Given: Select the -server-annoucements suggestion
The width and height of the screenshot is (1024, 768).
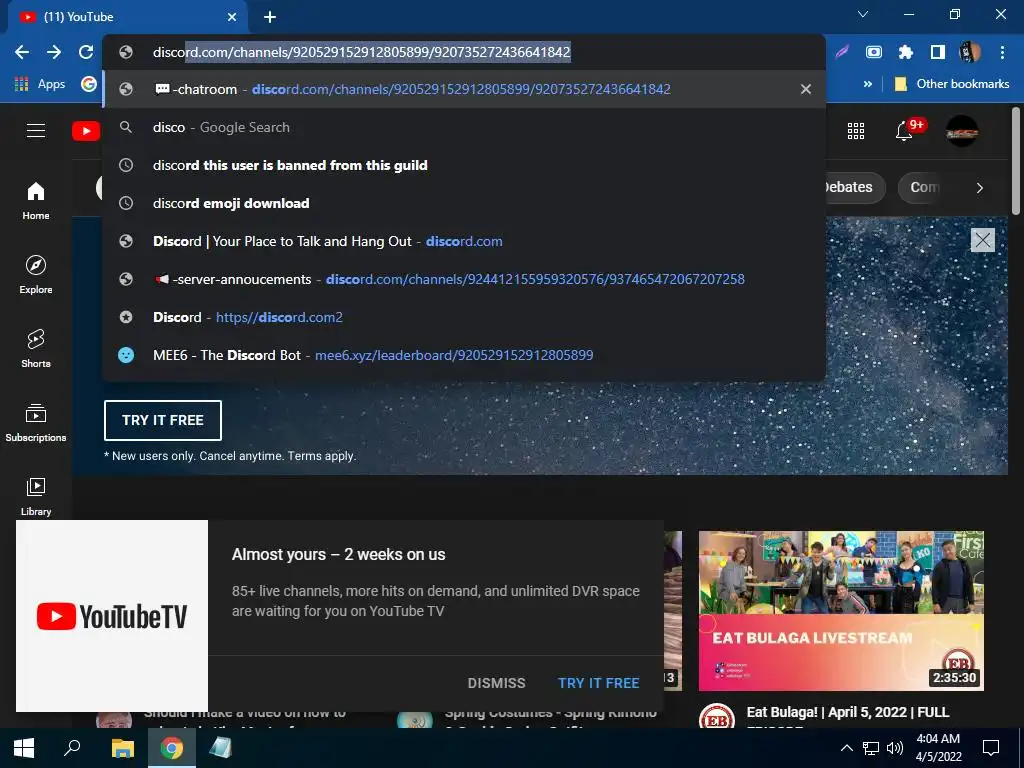Looking at the screenshot, I should tap(464, 279).
